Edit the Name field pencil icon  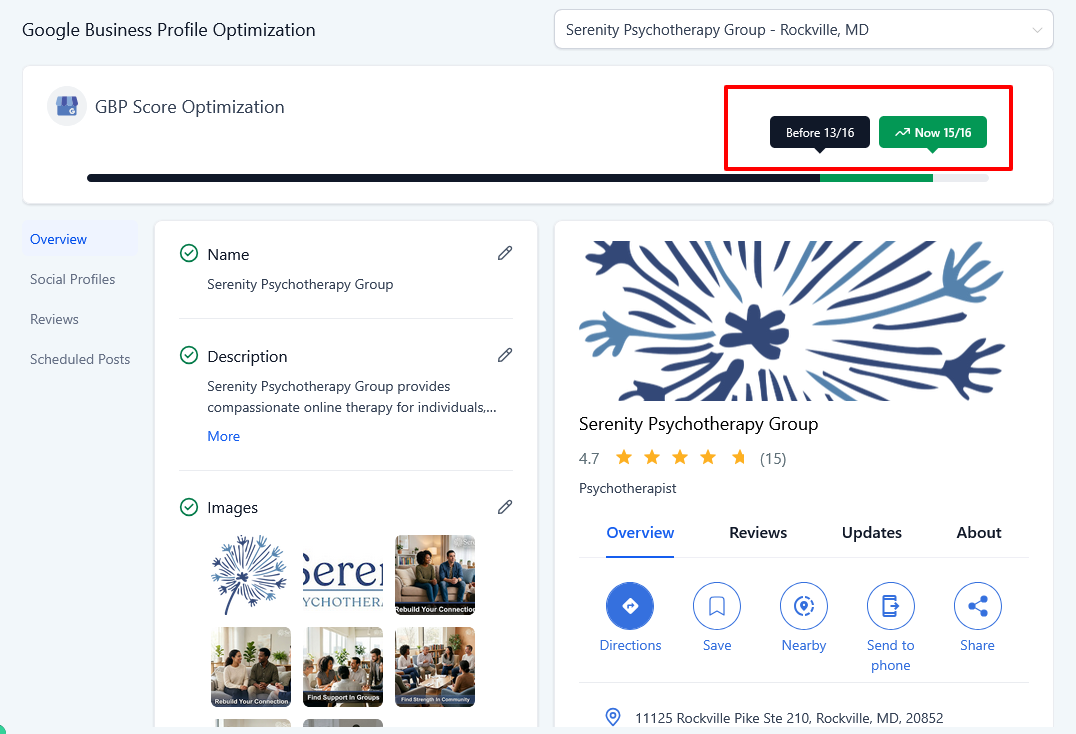(505, 253)
